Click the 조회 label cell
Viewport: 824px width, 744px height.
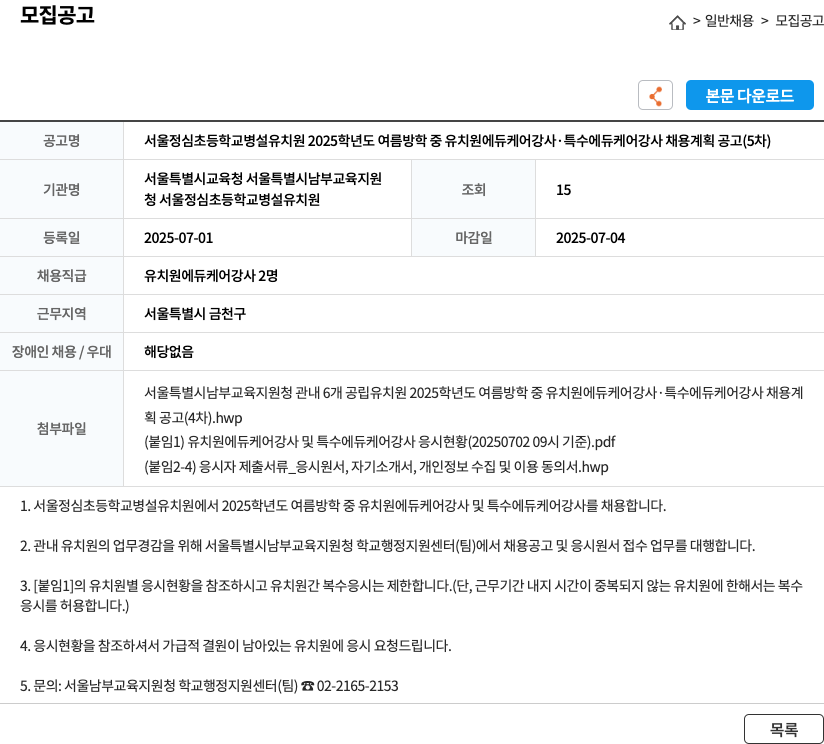point(473,189)
